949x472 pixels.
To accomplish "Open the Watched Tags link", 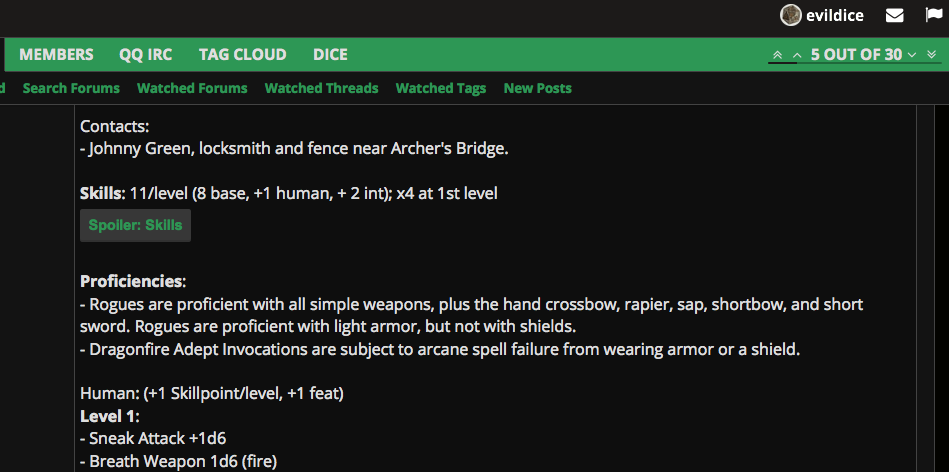I will (441, 88).
